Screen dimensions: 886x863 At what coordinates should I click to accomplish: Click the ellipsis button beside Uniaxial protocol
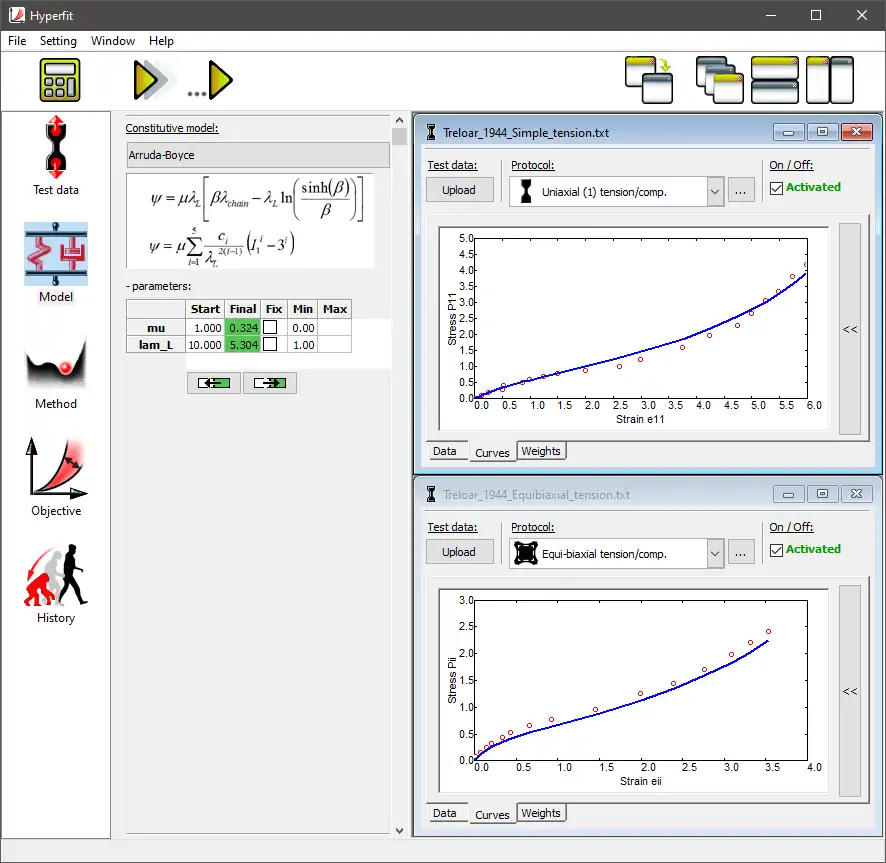(x=740, y=191)
